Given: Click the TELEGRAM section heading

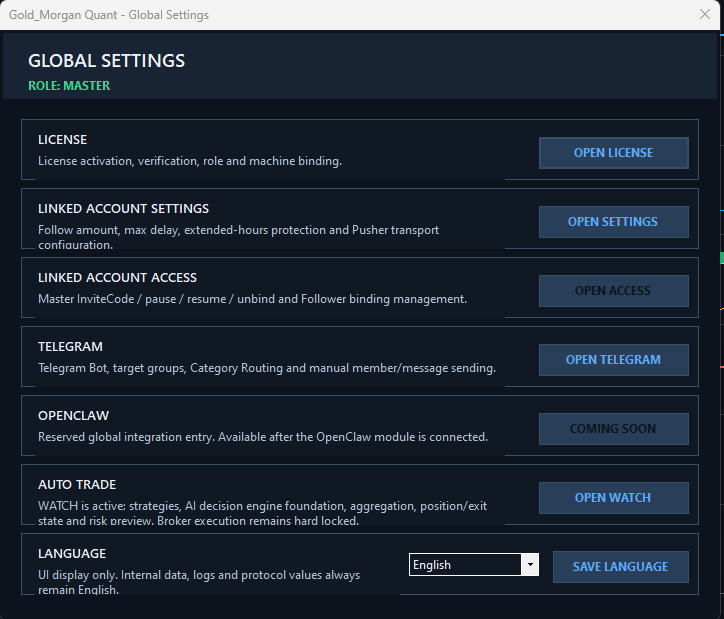Looking at the screenshot, I should (x=70, y=347).
